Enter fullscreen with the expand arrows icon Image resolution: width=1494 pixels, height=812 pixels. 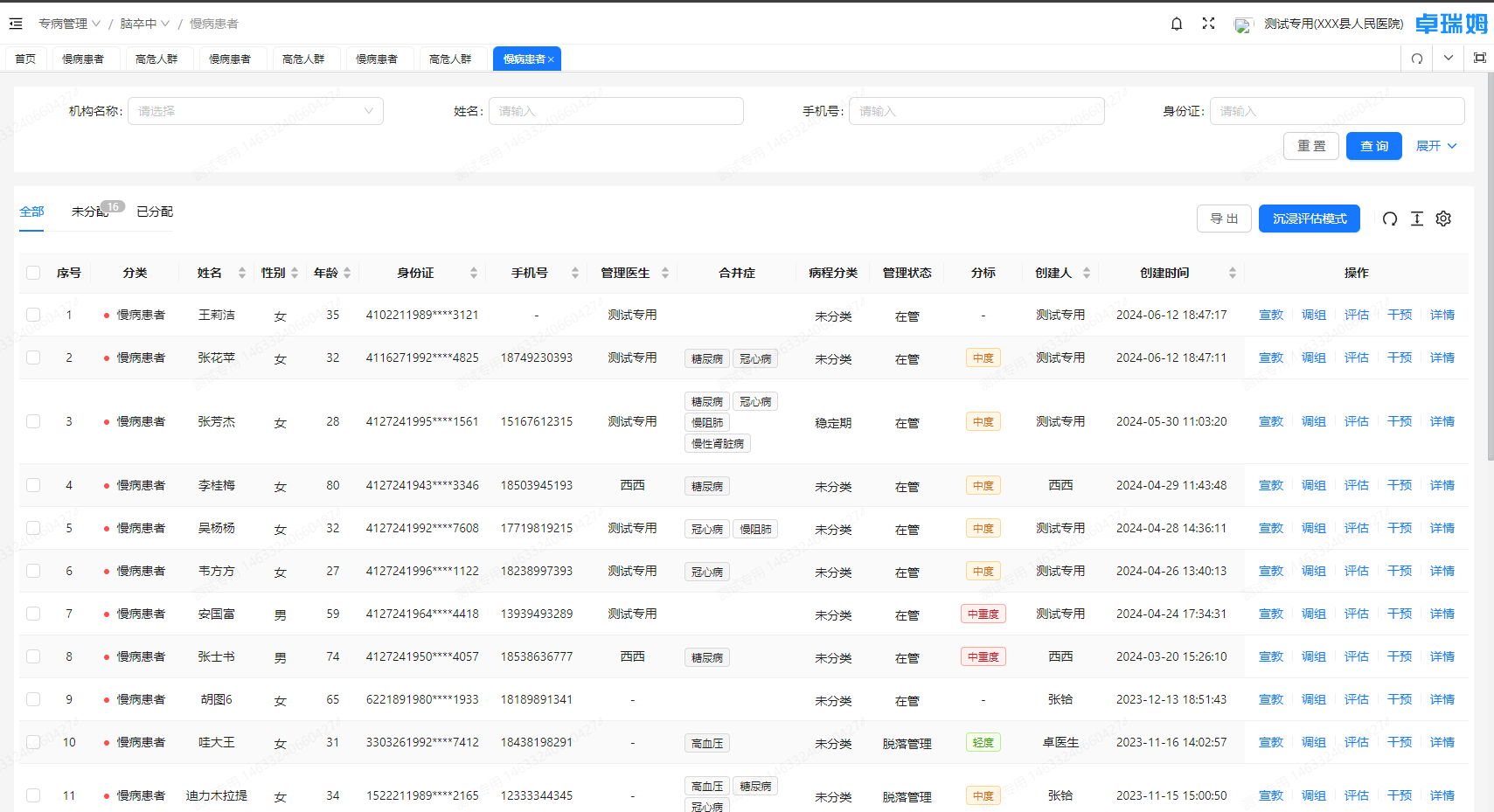coord(1208,24)
